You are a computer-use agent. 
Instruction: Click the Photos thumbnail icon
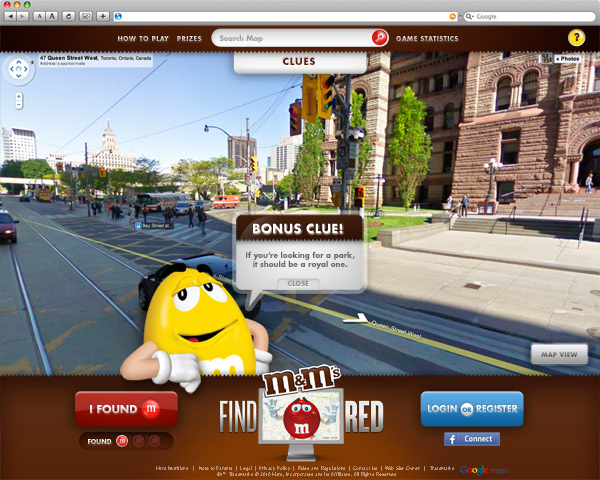546,58
